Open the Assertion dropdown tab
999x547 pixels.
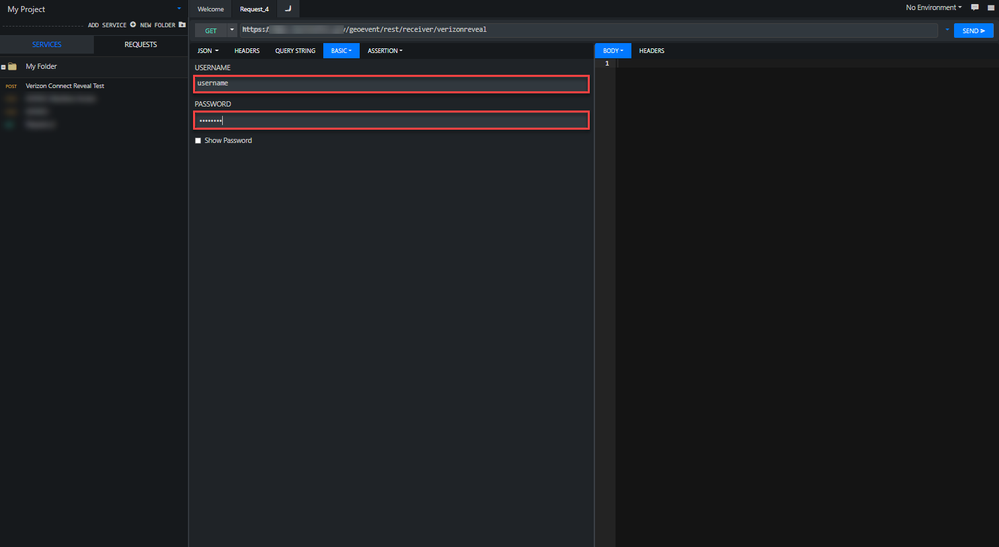pos(385,51)
